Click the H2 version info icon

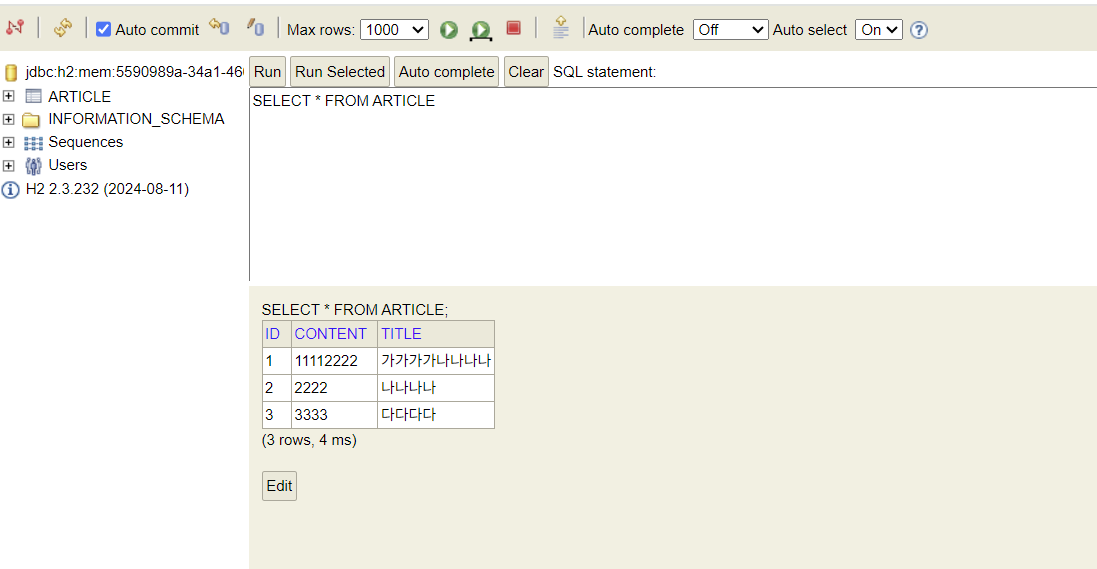coord(10,190)
